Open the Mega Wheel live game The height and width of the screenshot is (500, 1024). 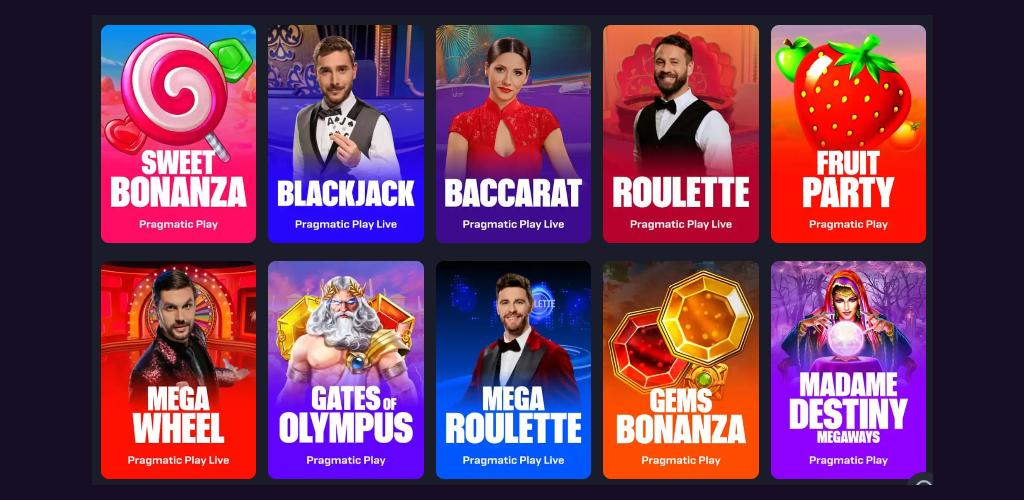click(178, 370)
